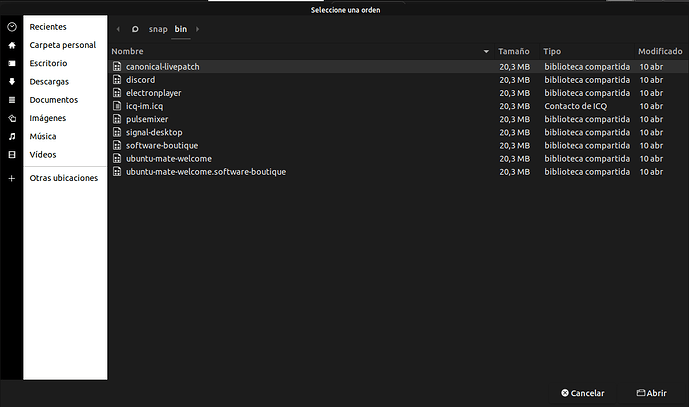
Task: Click the discord file icon
Action: 117,79
